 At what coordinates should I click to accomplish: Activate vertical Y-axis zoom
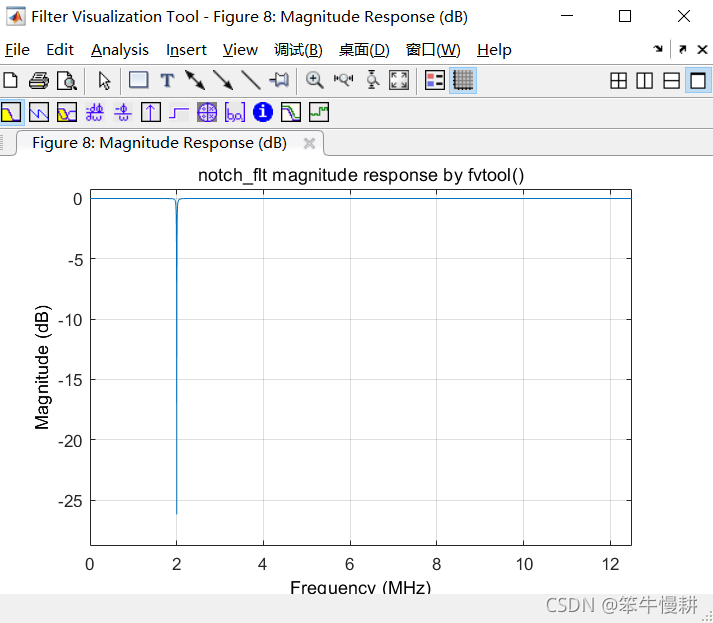coord(372,80)
